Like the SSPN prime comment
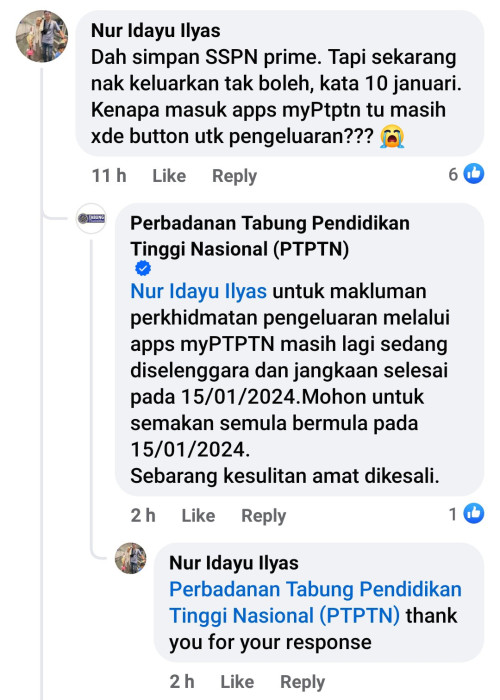Viewport: 500px width, 700px height. [169, 175]
